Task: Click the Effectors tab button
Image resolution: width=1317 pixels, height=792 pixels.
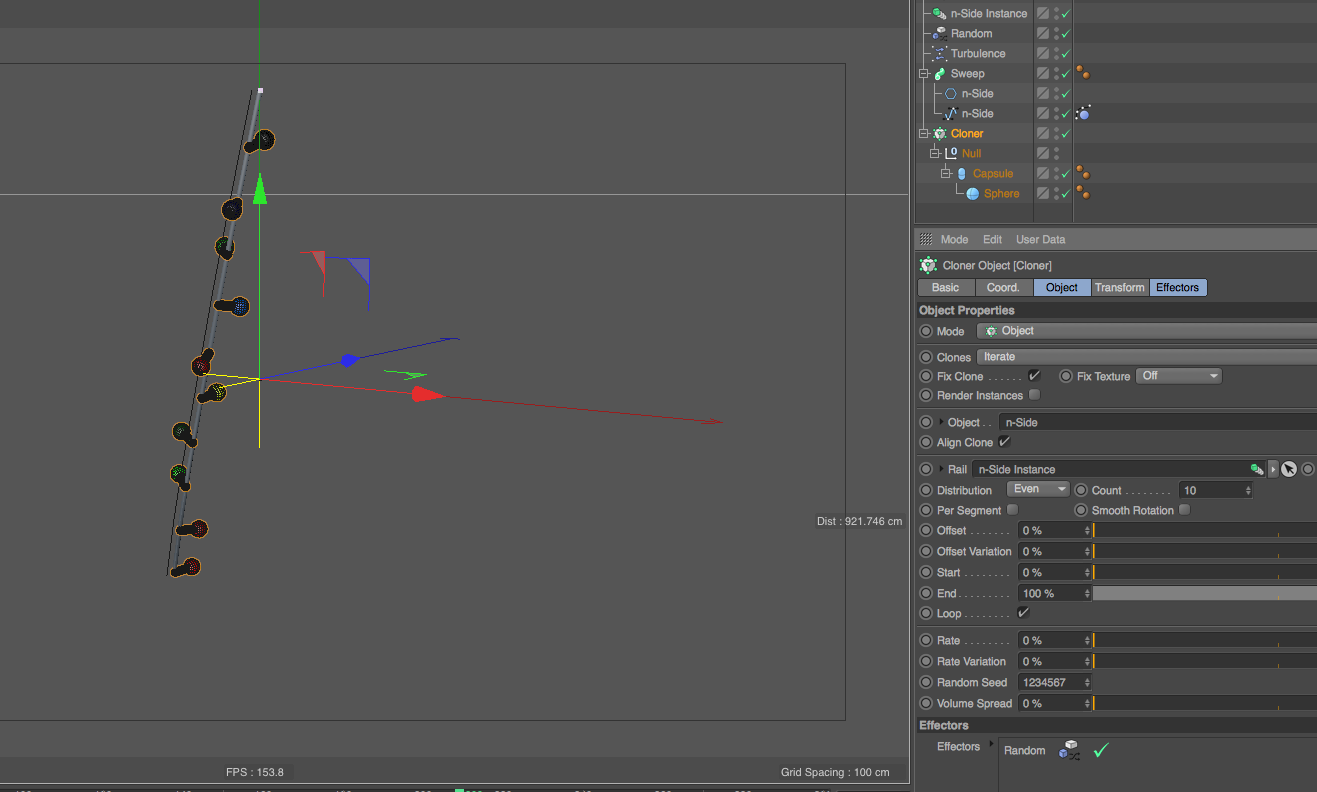Action: click(x=1177, y=287)
